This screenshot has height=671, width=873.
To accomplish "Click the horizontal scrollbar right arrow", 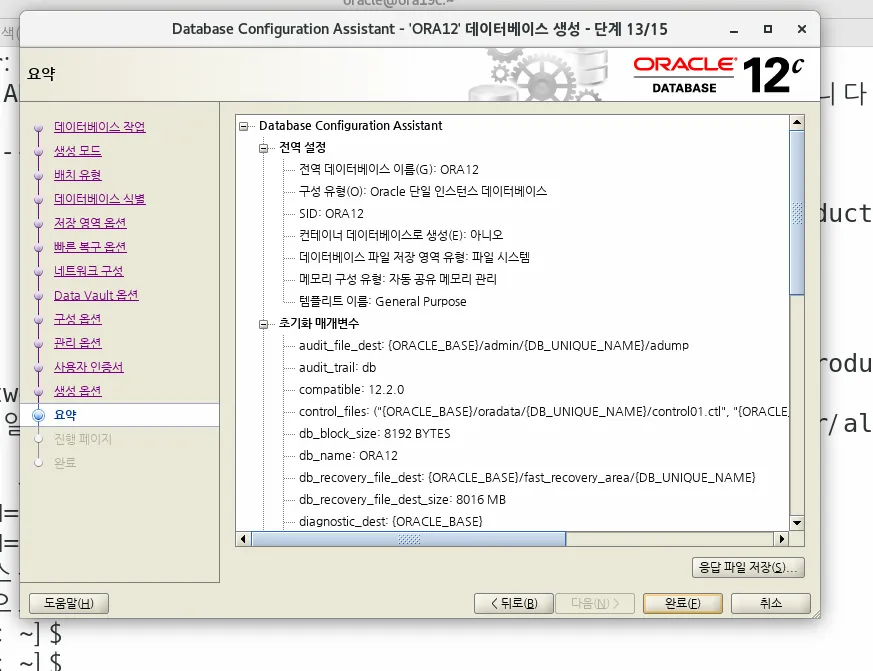I will click(782, 539).
